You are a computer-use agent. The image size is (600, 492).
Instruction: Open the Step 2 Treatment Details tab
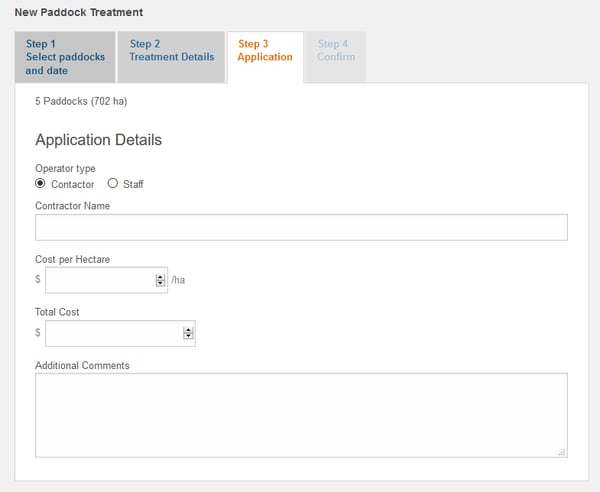(171, 51)
